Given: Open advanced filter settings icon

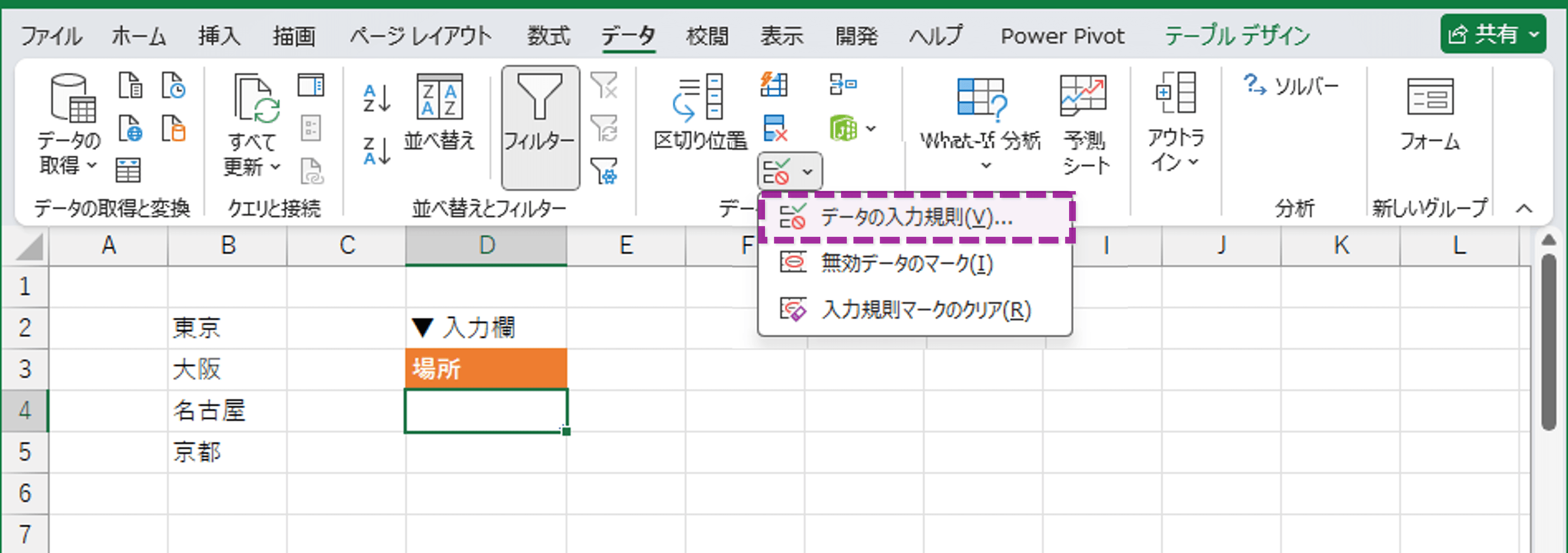Looking at the screenshot, I should pos(604,170).
